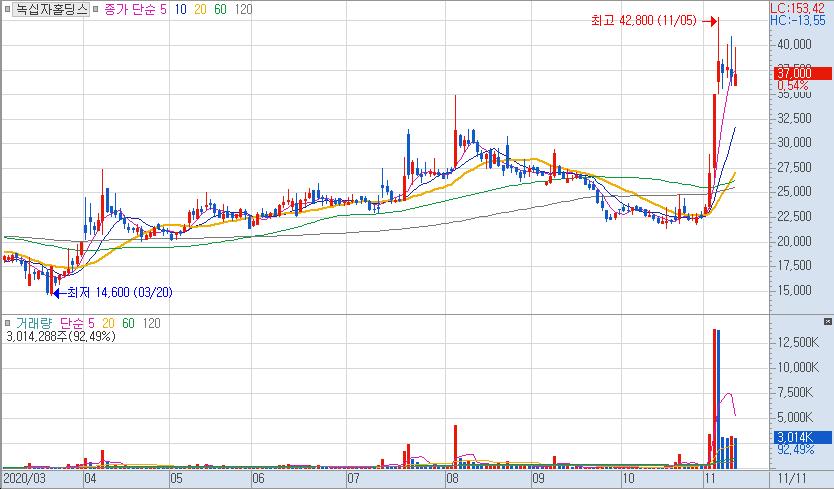Select the 5-day volume moving average label
The height and width of the screenshot is (489, 834).
[x=91, y=323]
